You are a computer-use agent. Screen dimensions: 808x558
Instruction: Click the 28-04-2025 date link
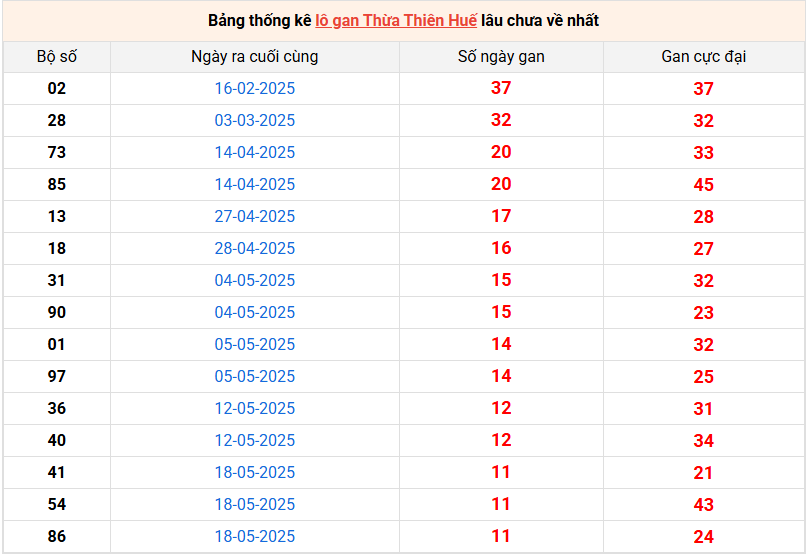pyautogui.click(x=255, y=248)
